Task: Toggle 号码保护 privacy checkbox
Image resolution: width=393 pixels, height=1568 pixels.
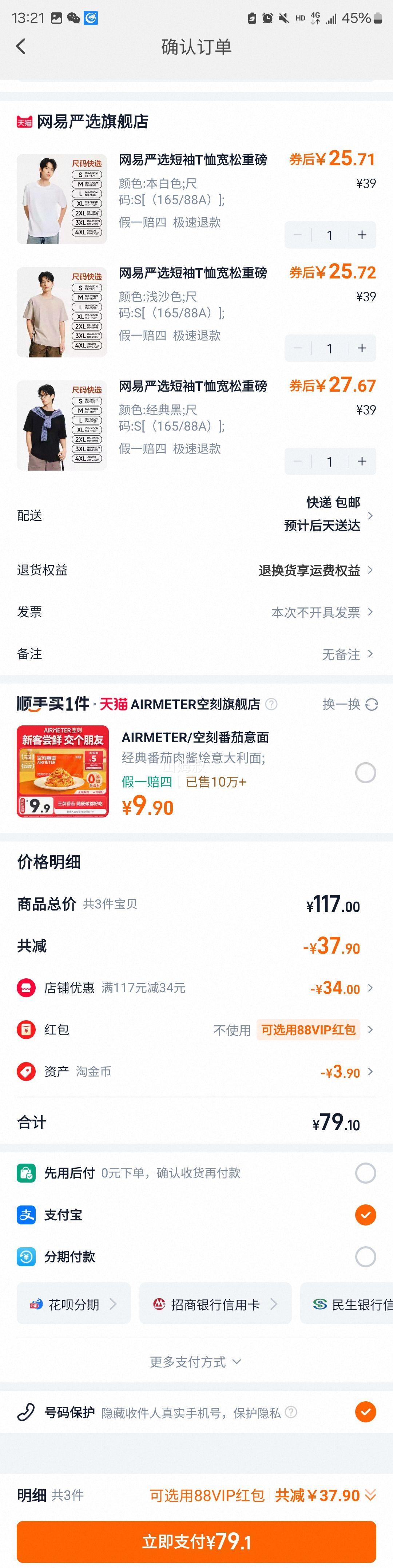Action: point(366,1411)
